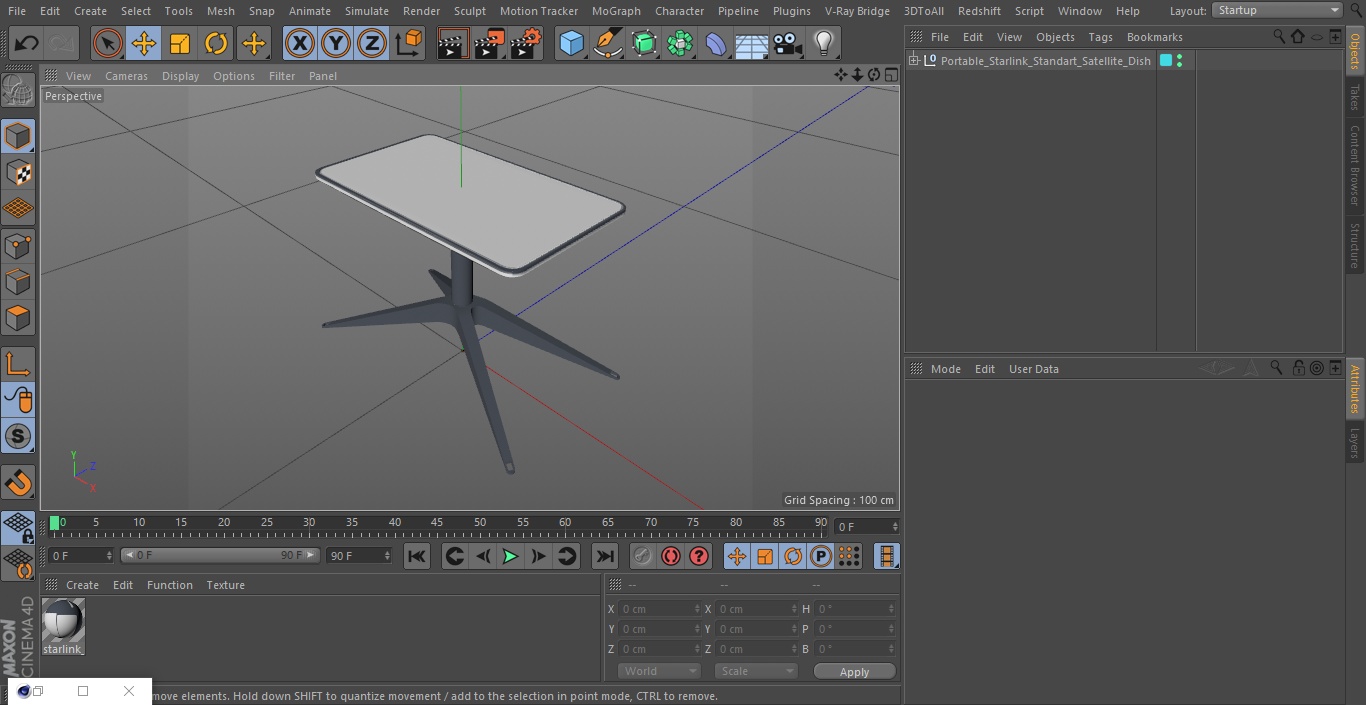Toggle Y axis lock
The width and height of the screenshot is (1366, 705).
[336, 43]
